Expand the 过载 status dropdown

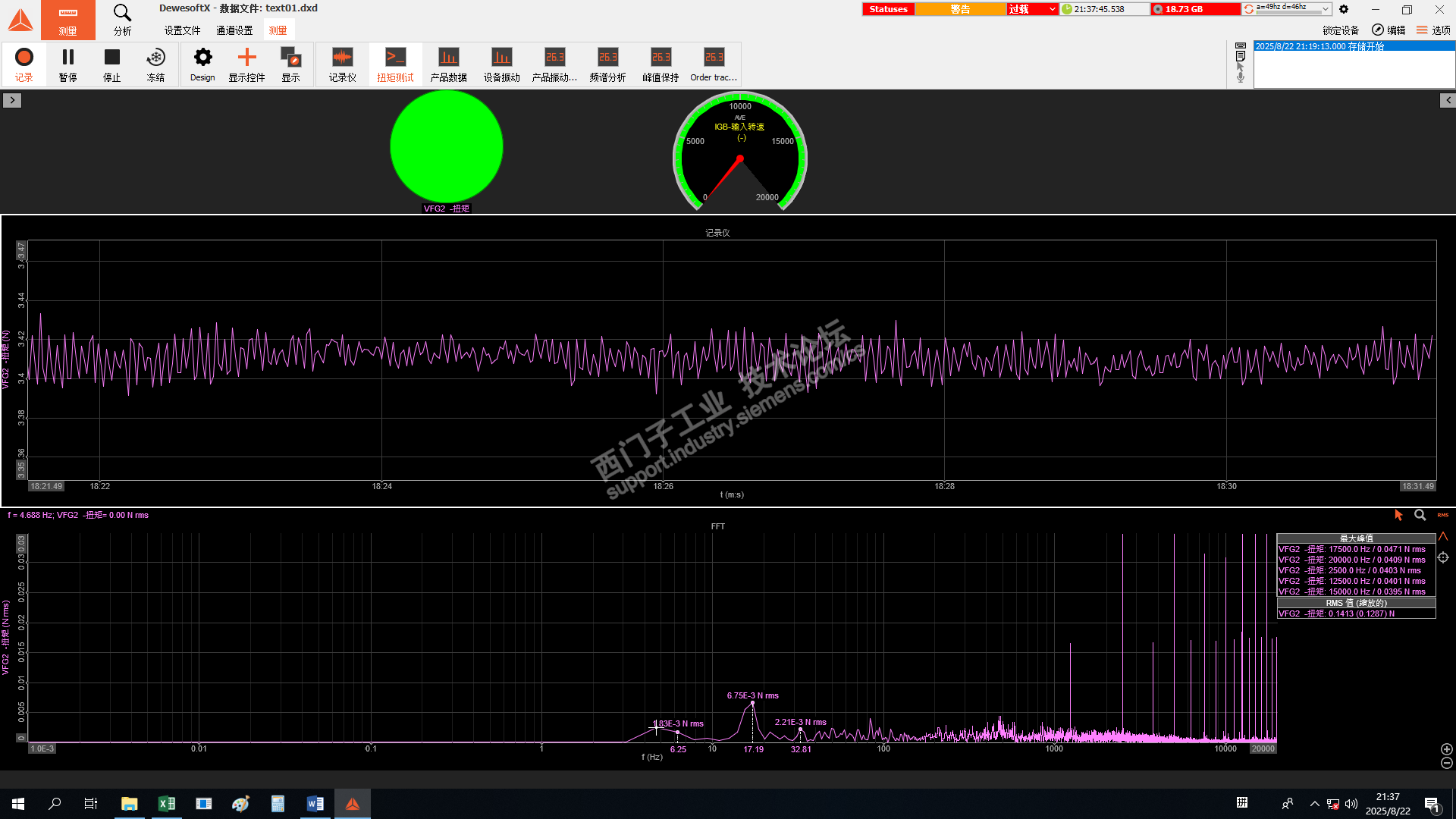click(1052, 9)
